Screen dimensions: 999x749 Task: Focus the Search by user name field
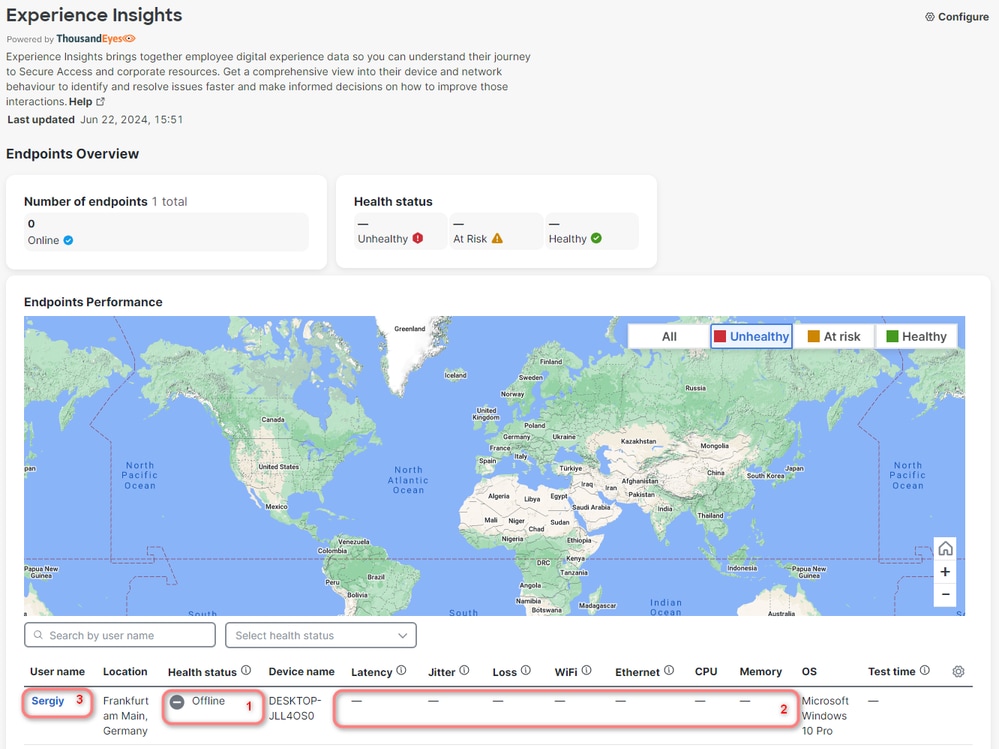tap(120, 635)
